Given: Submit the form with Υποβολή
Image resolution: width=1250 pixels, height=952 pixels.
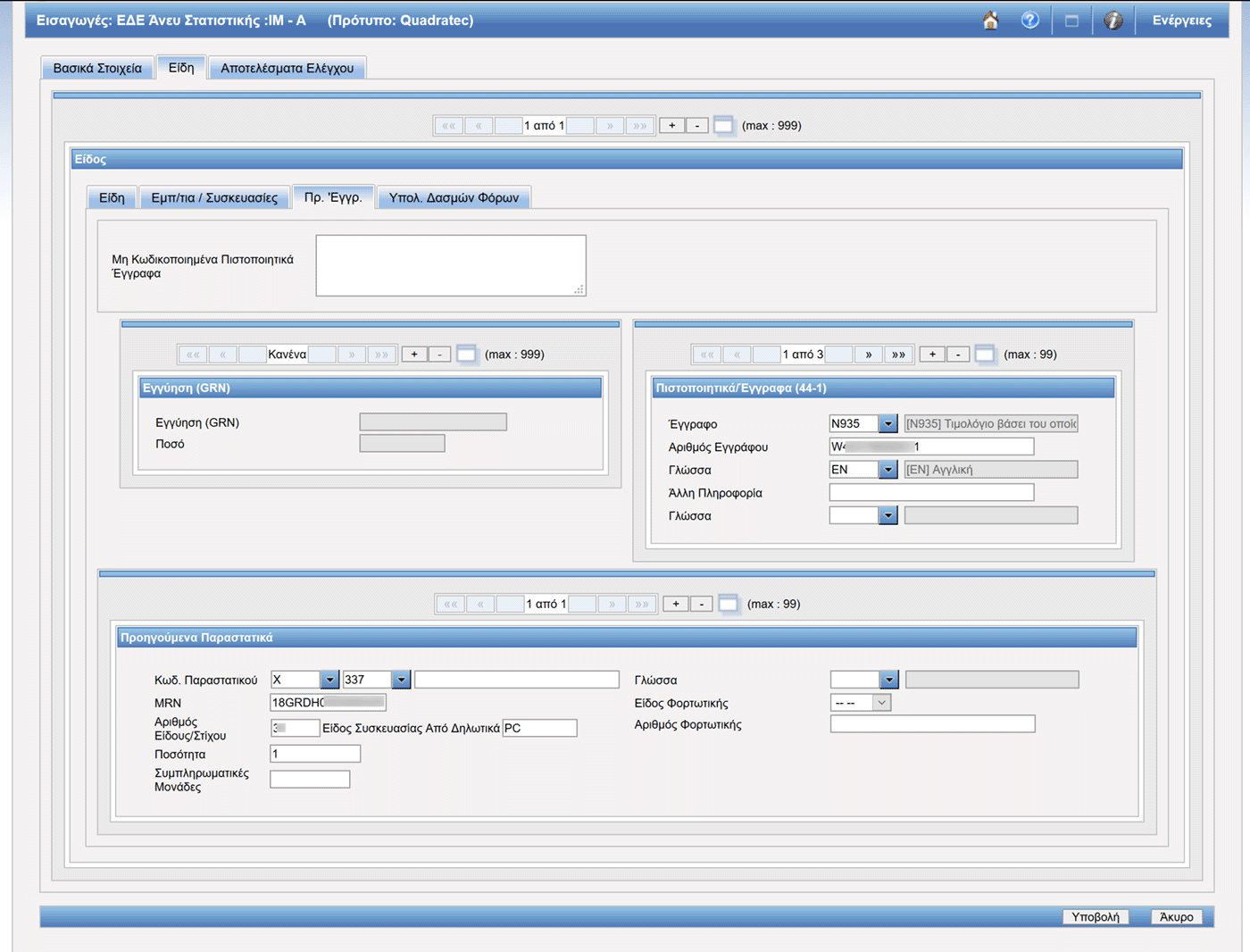Looking at the screenshot, I should (x=1096, y=917).
